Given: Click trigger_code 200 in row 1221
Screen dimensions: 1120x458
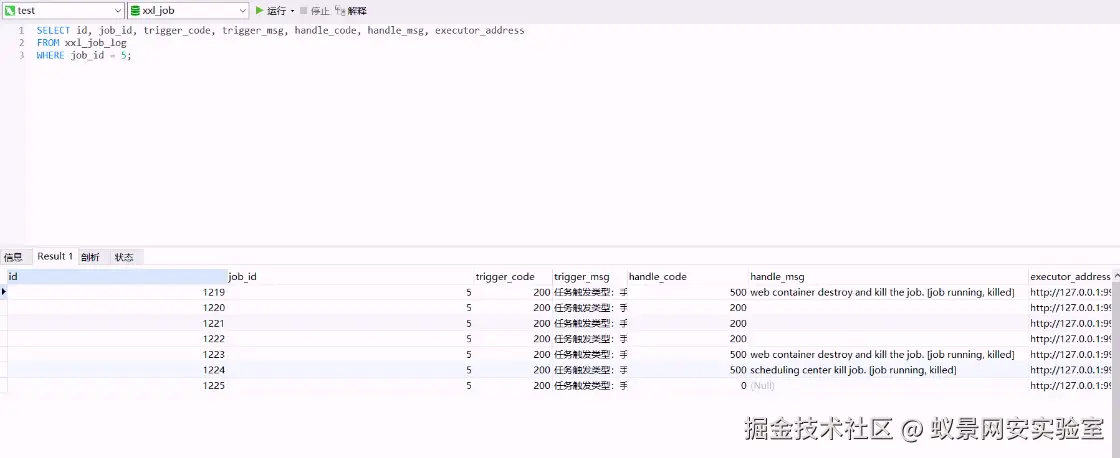Looking at the screenshot, I should pyautogui.click(x=513, y=324).
